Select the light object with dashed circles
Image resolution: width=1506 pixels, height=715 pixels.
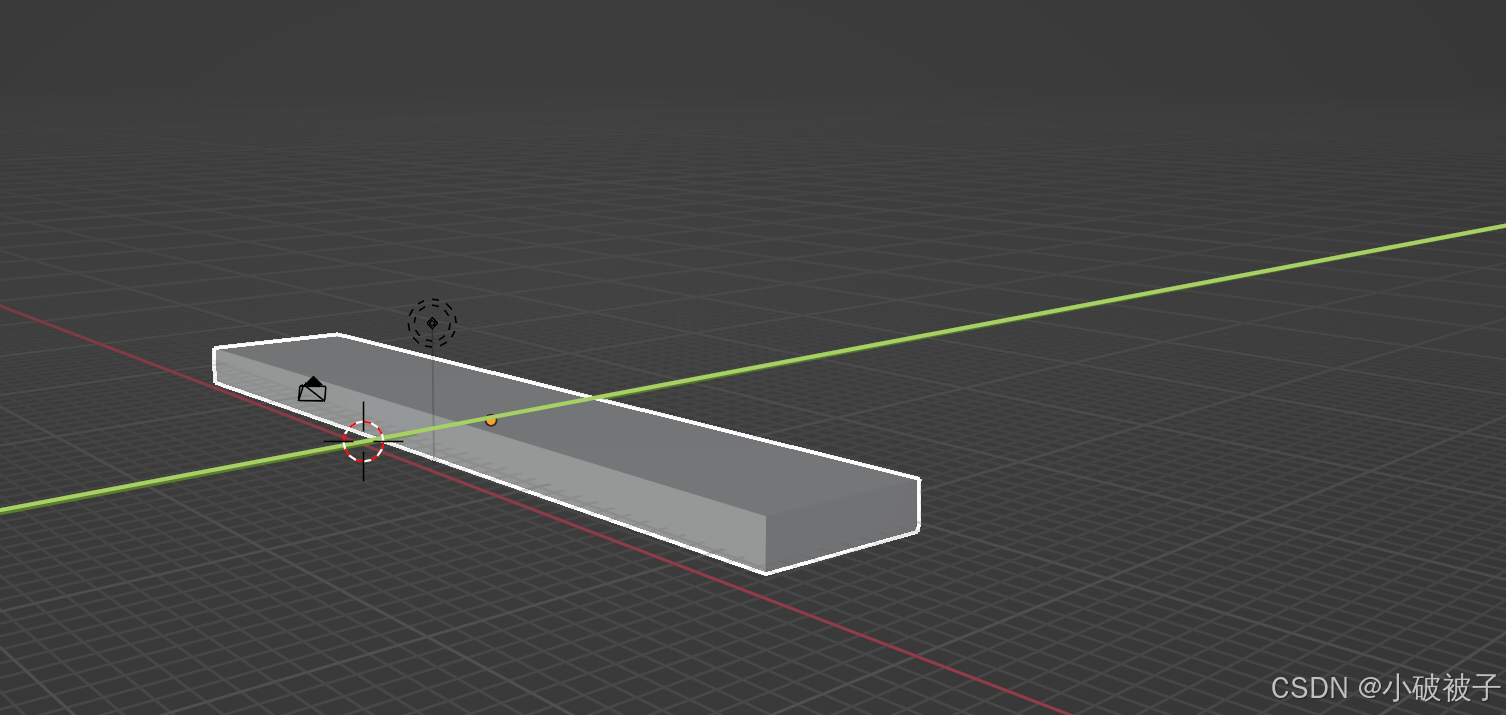(x=432, y=322)
